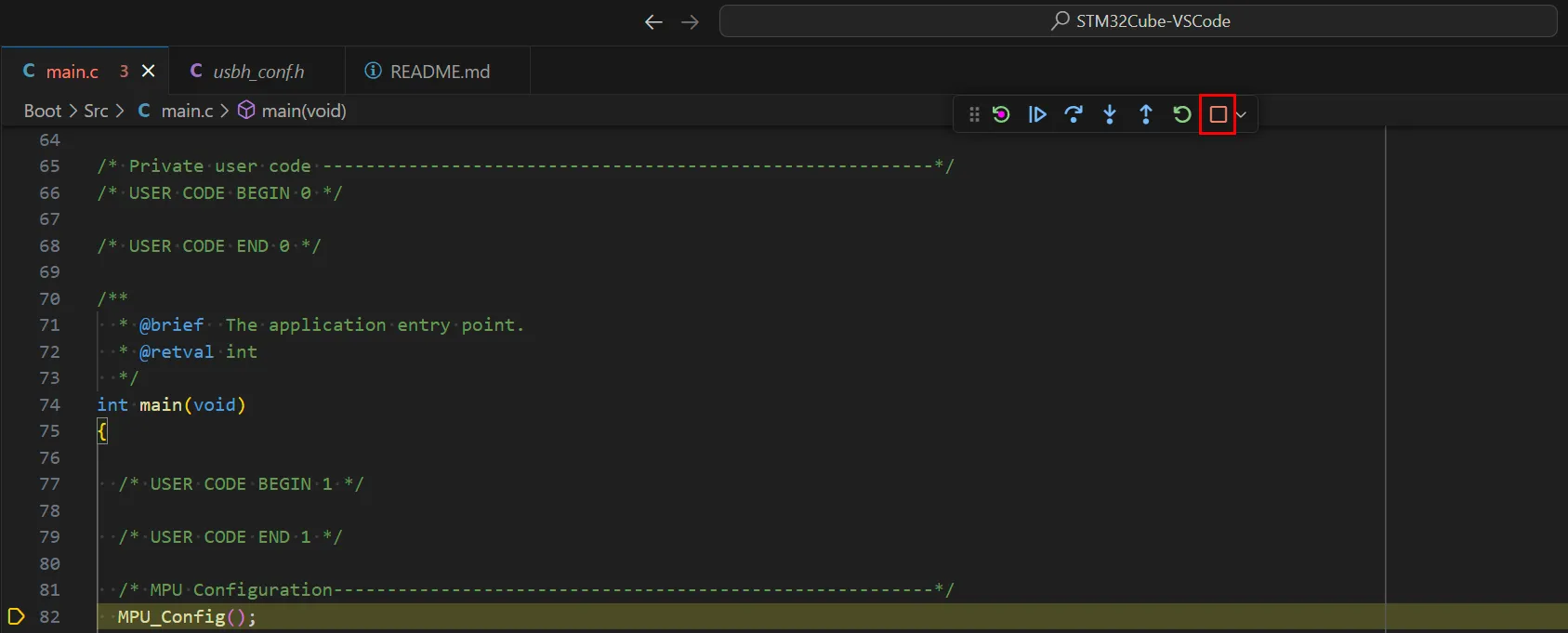Click the debug toolbar drag handle
Viewport: 1568px width, 633px height.
[x=974, y=114]
